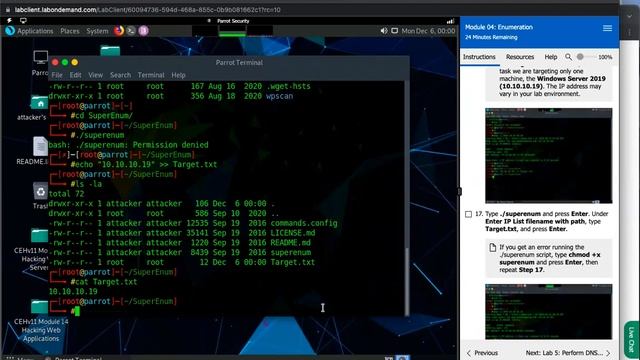Click the browser side panel chevron
640x360 pixels.
click(629, 16)
